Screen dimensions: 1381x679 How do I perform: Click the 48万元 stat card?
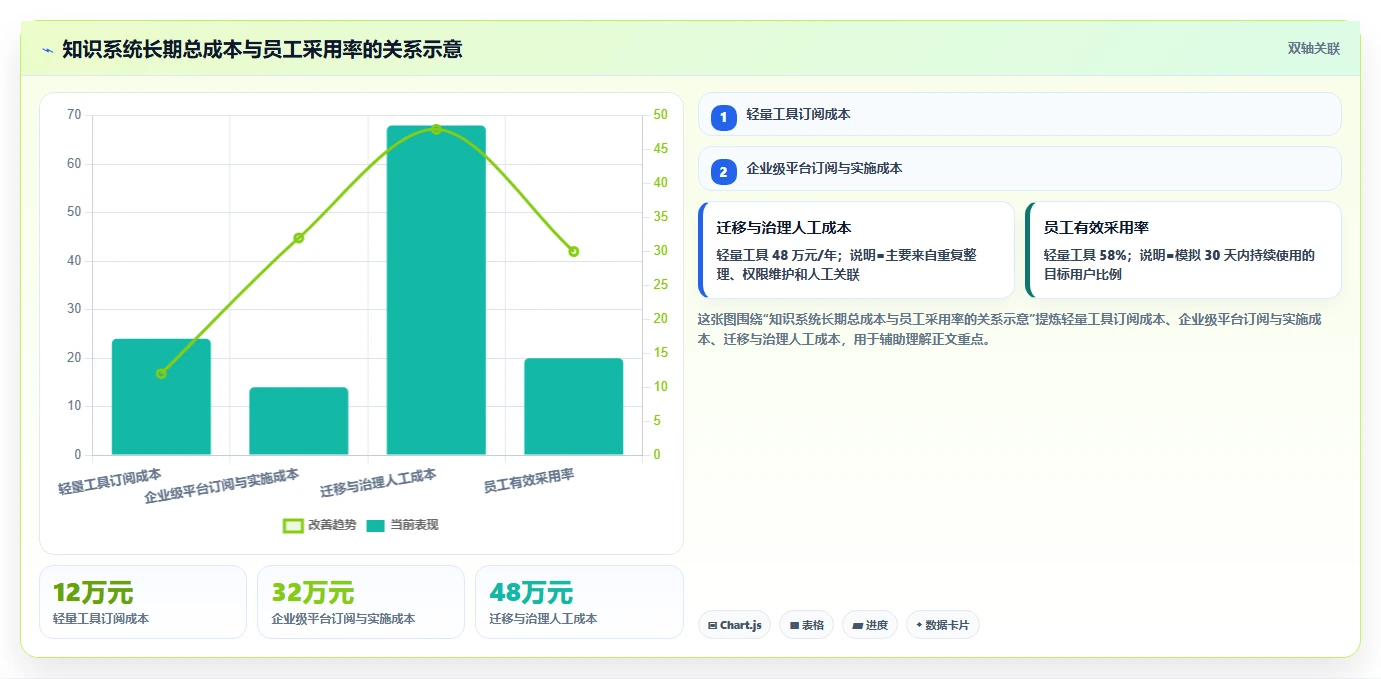579,602
